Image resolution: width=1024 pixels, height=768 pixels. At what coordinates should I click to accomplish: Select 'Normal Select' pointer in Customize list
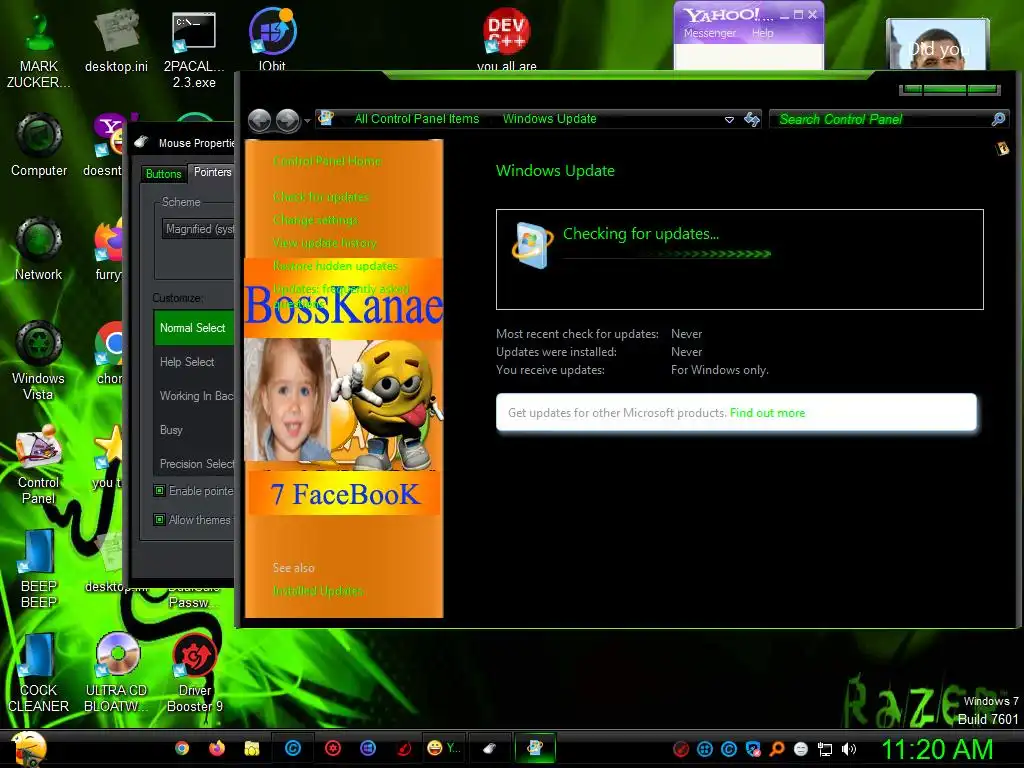[194, 328]
